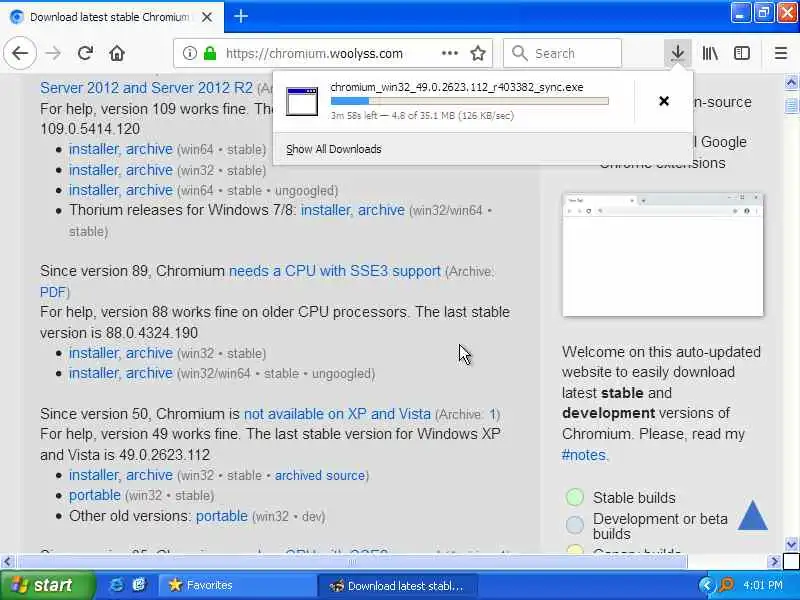The image size is (800, 600).
Task: Click the vertical scrollbar up arrow
Action: coord(791,83)
